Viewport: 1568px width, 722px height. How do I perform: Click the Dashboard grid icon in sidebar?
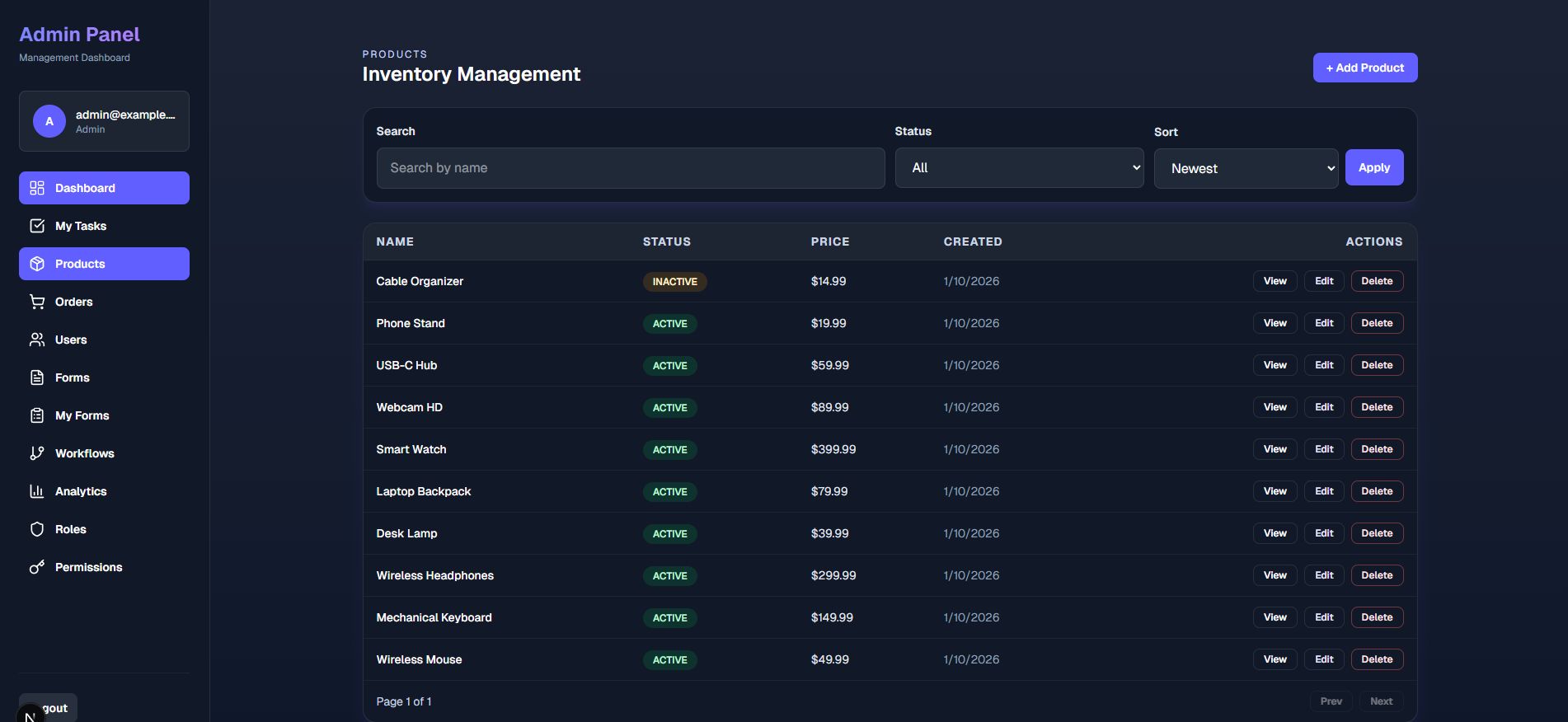[x=37, y=188]
